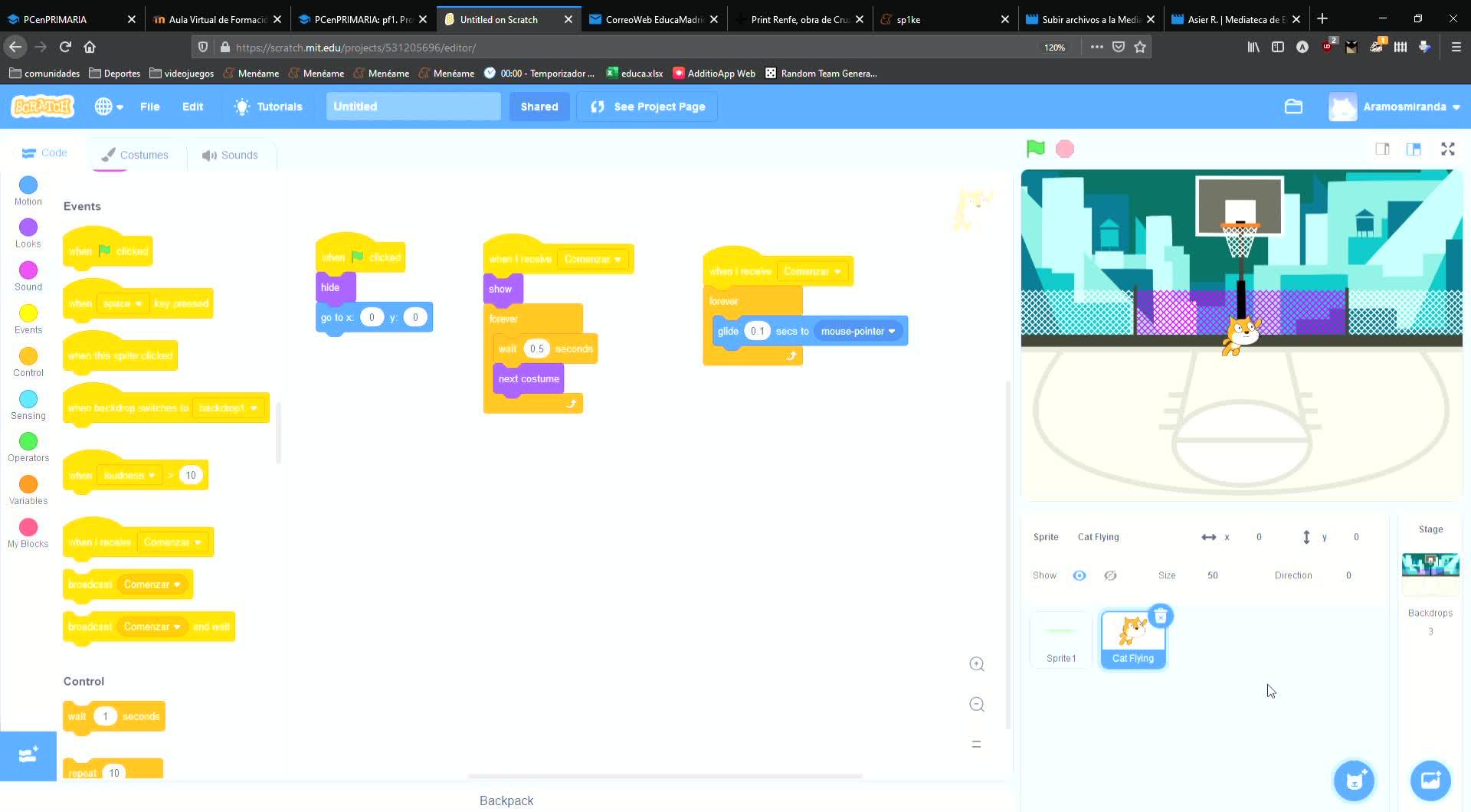Viewport: 1471px width, 812px height.
Task: Select the Operators block category
Action: 28,447
